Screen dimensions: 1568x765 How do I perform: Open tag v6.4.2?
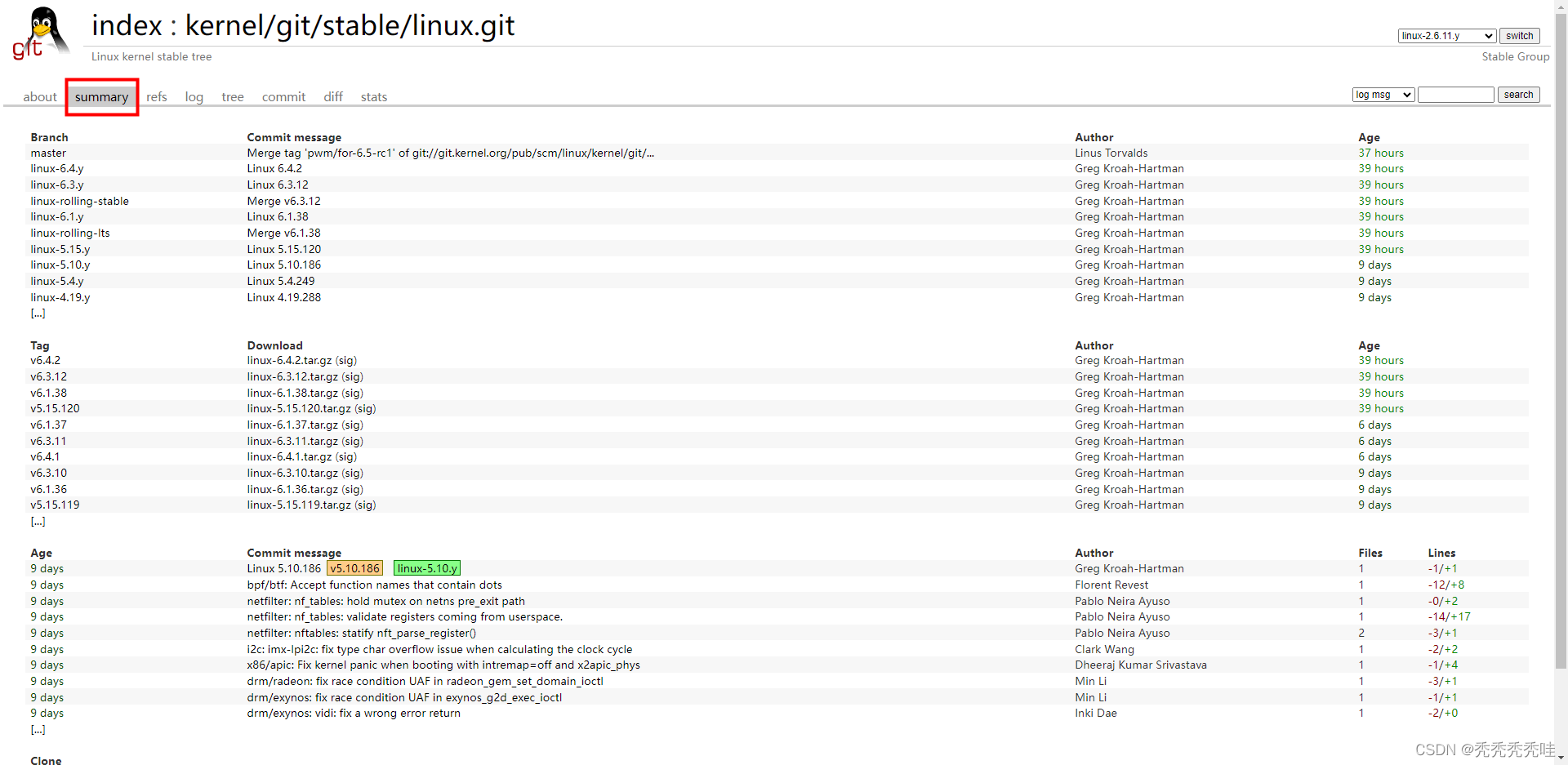(46, 361)
